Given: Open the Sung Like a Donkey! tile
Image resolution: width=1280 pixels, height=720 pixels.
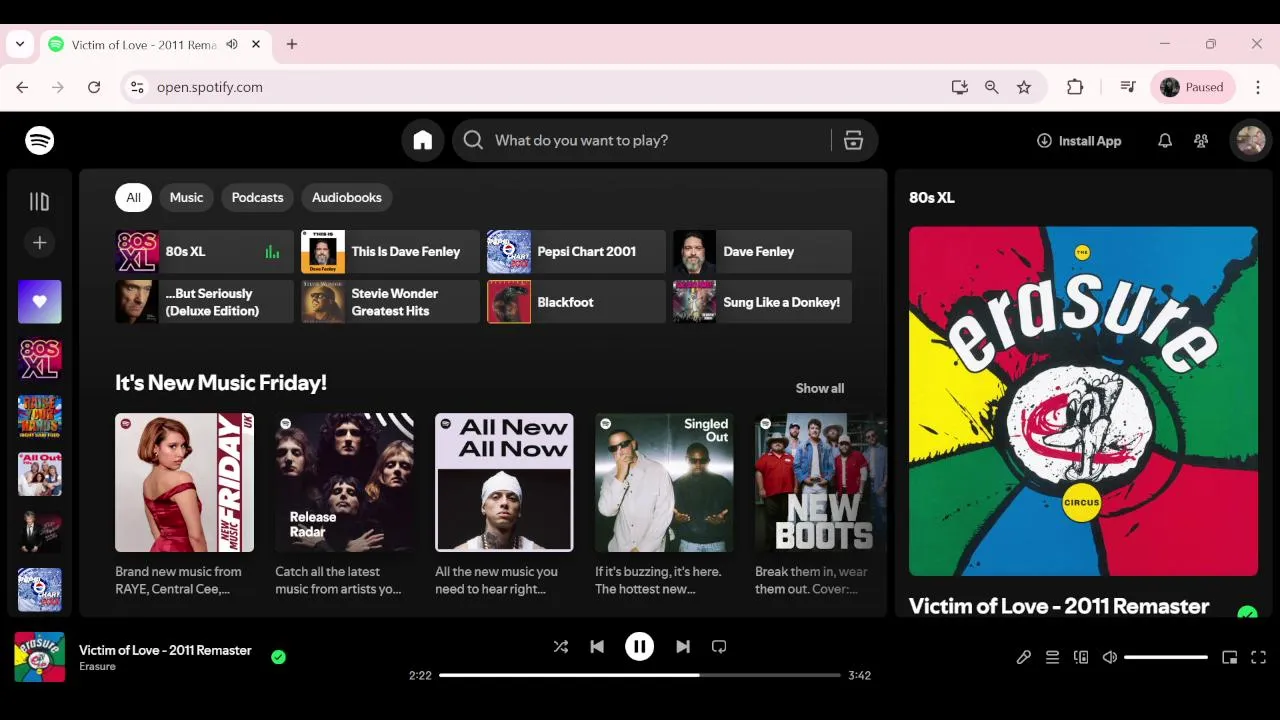Looking at the screenshot, I should [x=762, y=302].
